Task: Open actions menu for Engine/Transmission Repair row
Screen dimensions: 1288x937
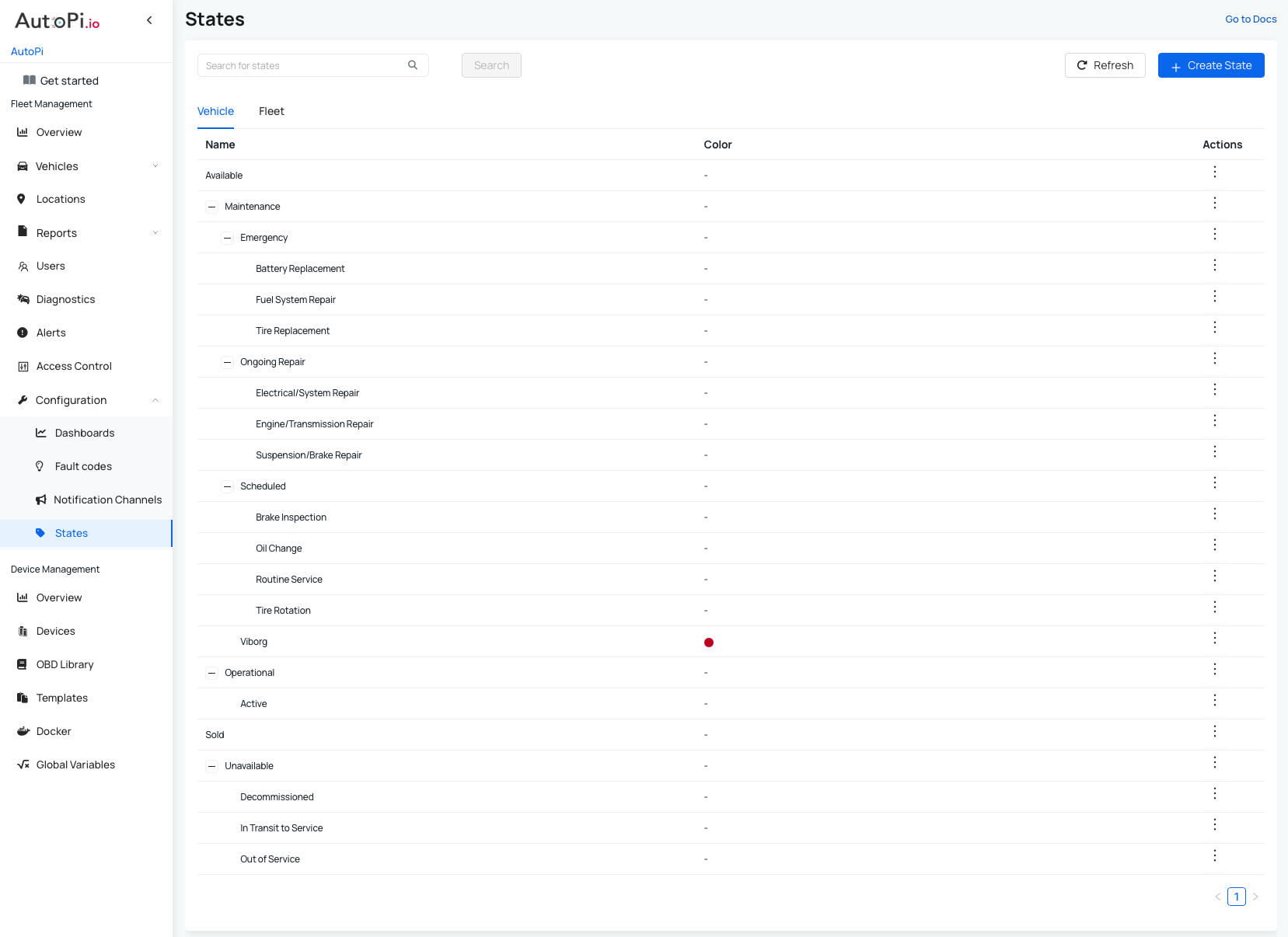Action: pos(1215,420)
